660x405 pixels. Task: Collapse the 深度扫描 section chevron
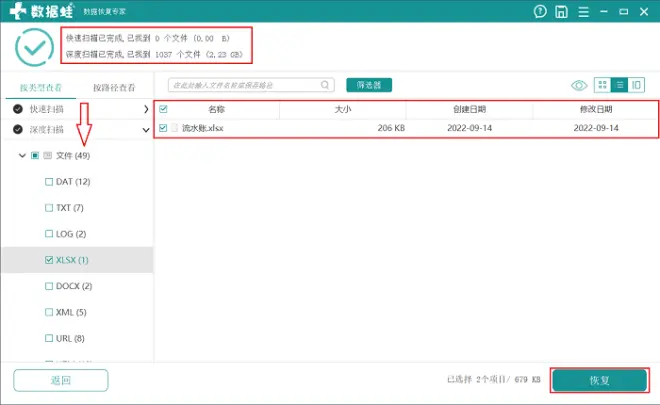coord(146,130)
